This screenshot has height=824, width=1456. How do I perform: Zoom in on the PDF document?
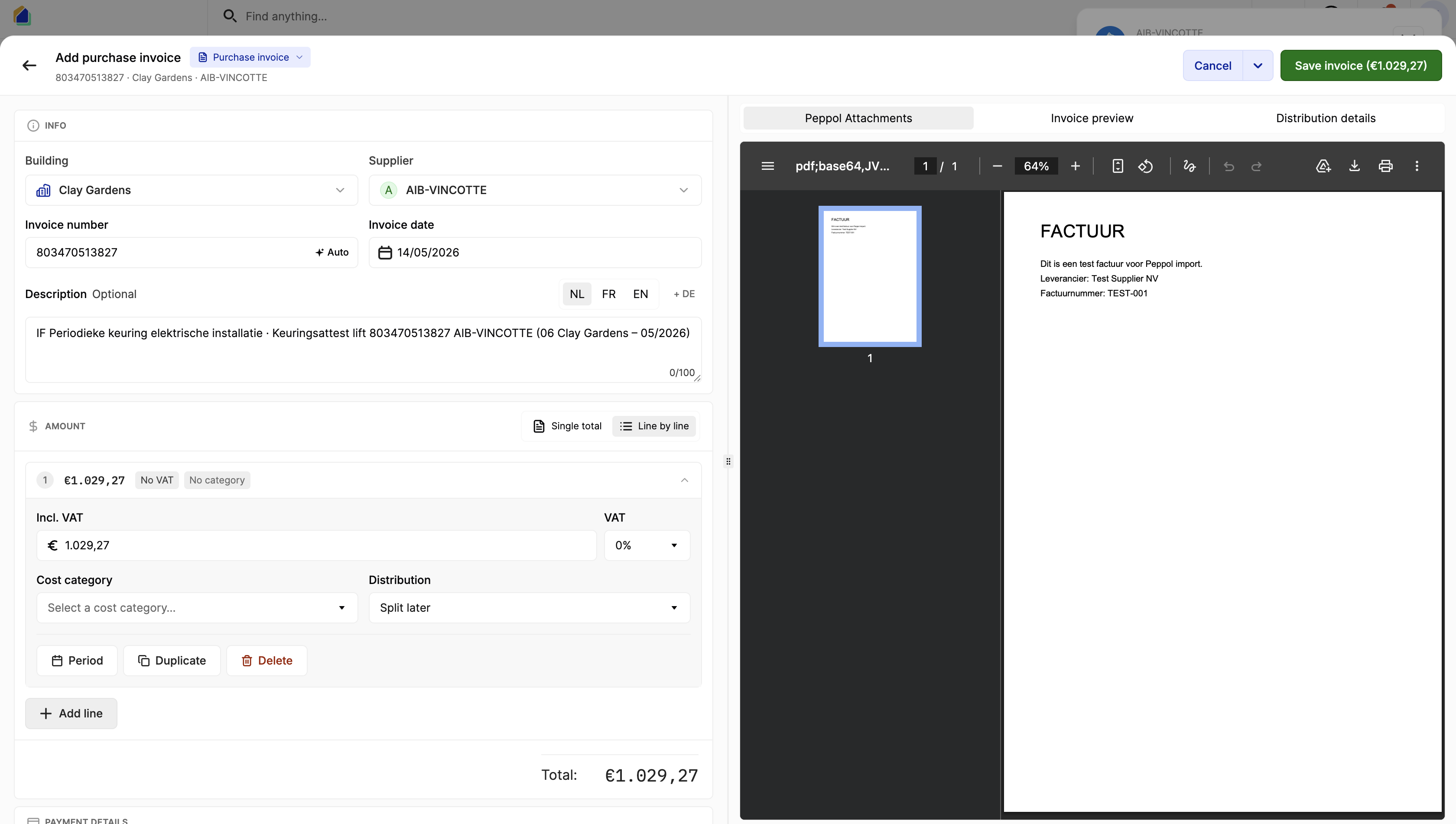point(1076,166)
